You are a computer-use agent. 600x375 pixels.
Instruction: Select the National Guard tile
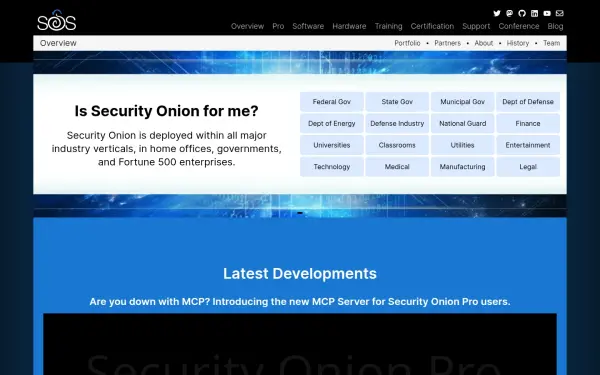point(463,124)
